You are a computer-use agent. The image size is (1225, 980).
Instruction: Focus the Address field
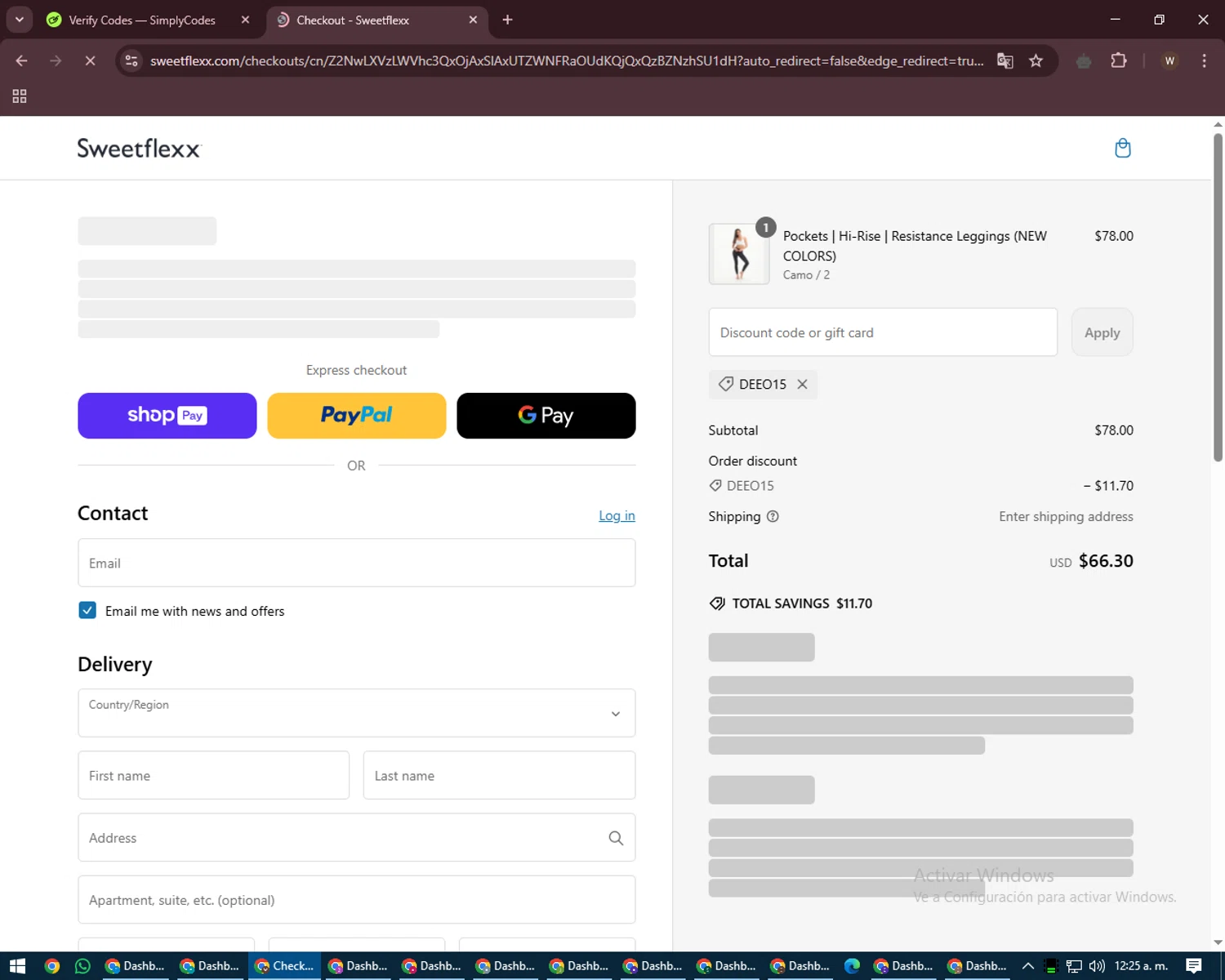click(357, 837)
